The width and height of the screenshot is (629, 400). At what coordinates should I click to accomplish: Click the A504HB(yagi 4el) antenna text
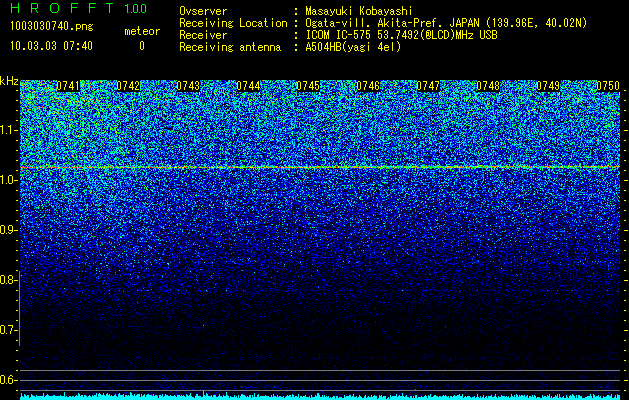point(353,47)
